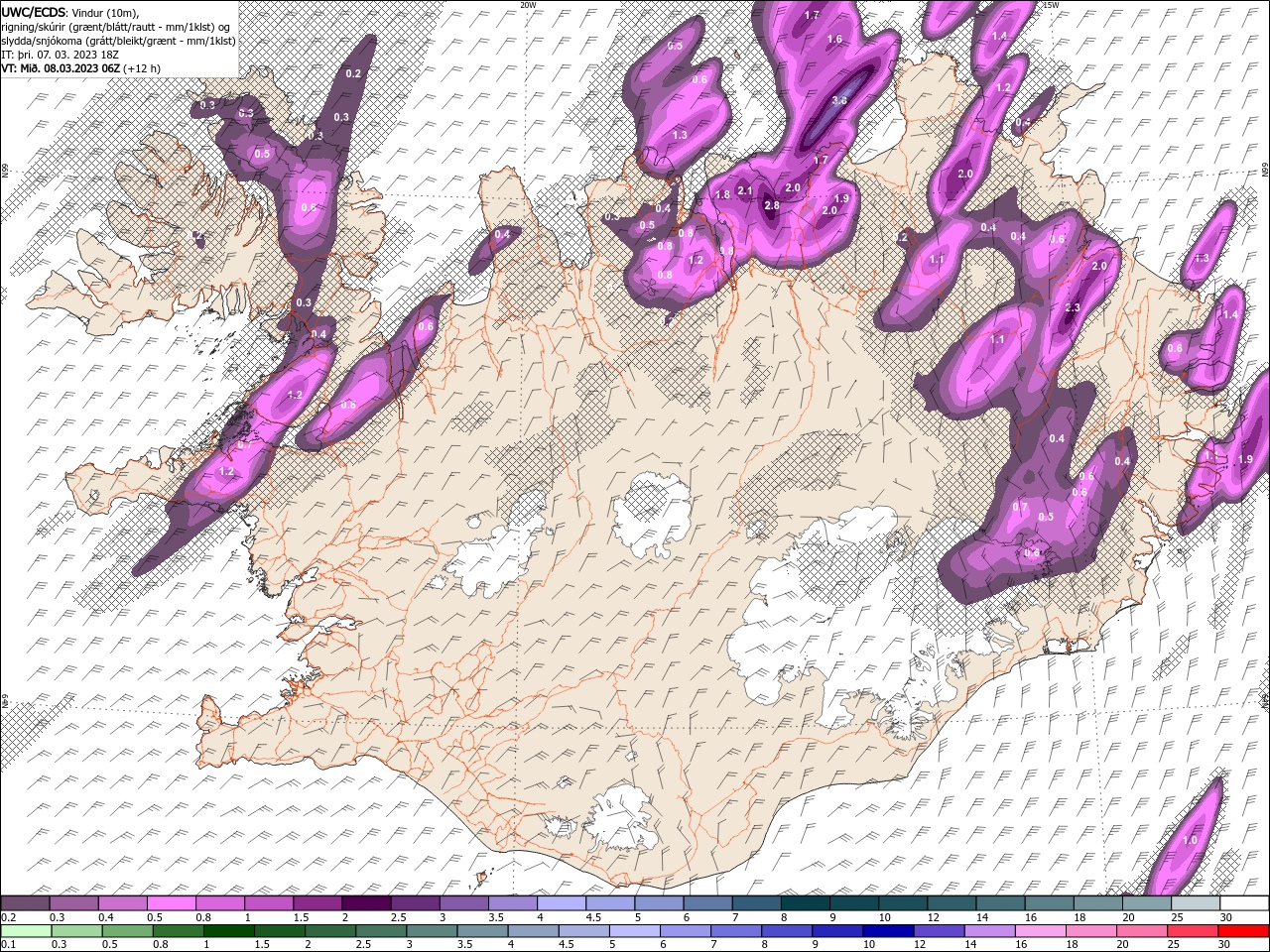
Task: Click the snow legend swatch labelled 25
Action: click(x=1195, y=903)
